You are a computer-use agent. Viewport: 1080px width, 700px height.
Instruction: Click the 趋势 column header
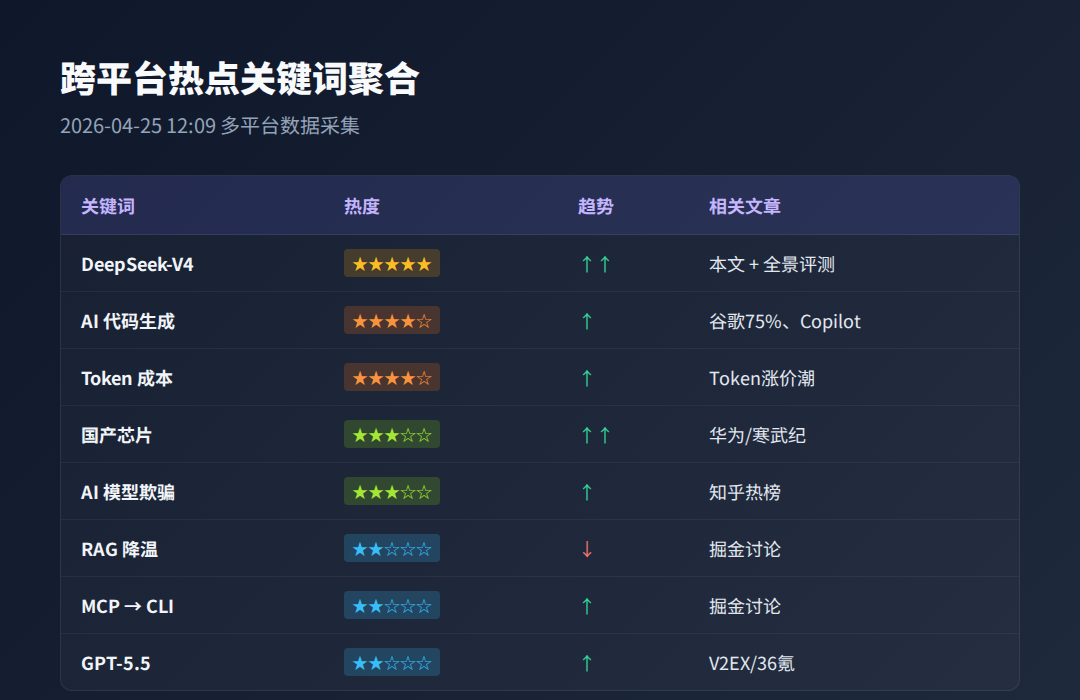596,206
